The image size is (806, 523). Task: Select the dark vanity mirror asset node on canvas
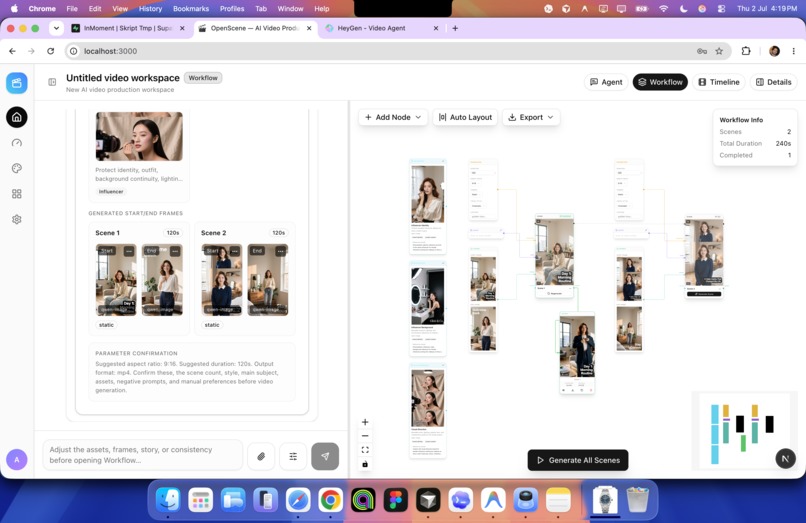point(428,309)
